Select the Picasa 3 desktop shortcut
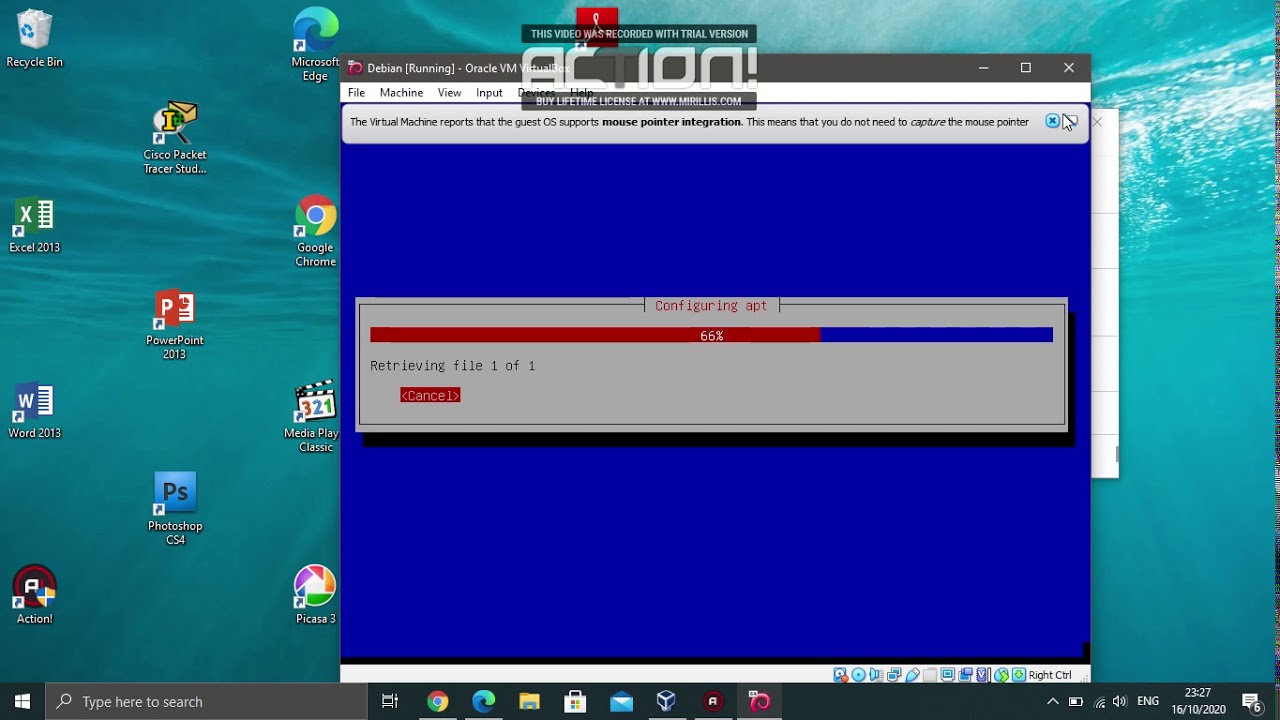The image size is (1280, 720). point(315,596)
